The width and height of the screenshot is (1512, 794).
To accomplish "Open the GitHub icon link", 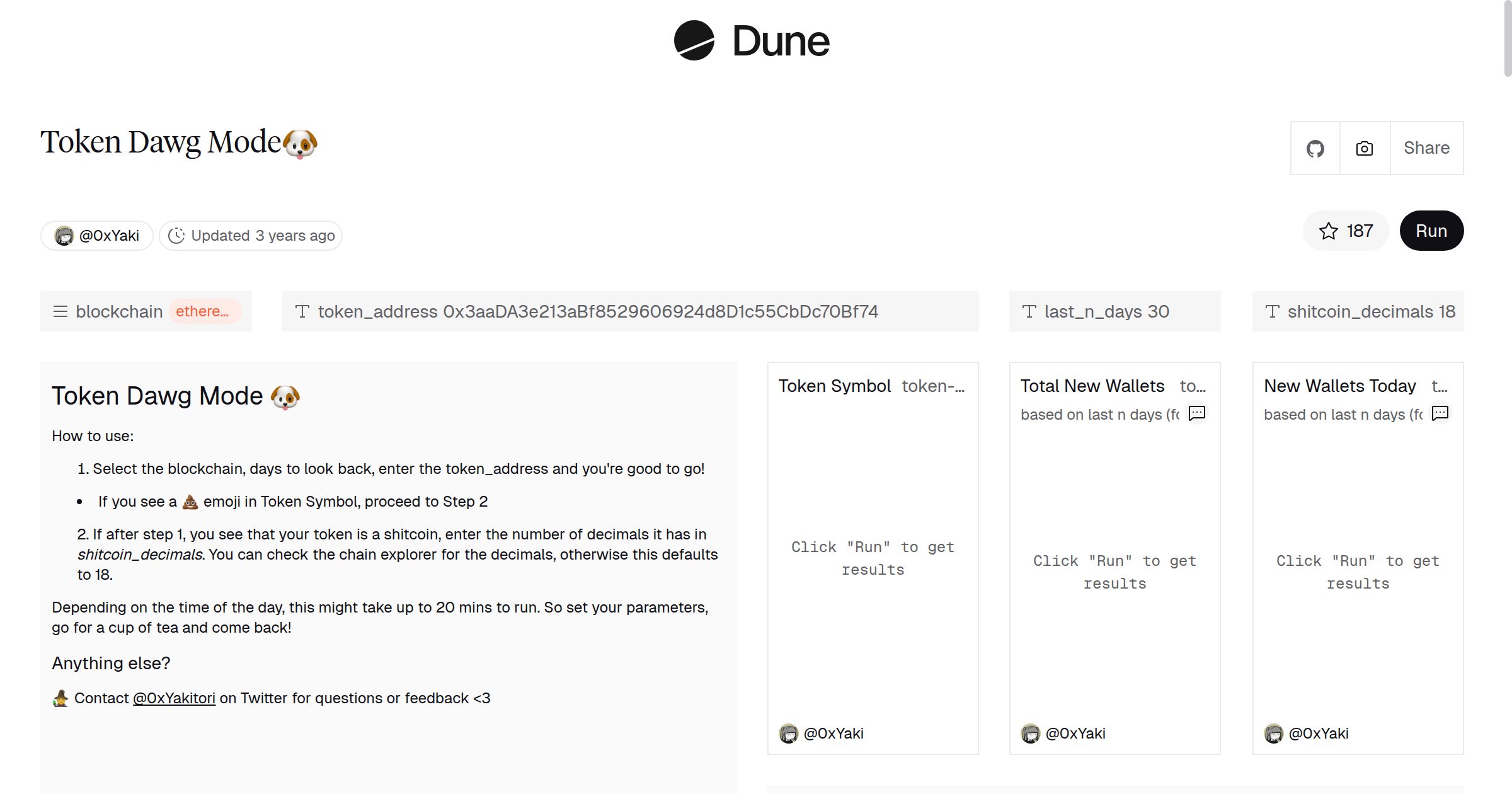I will (1315, 149).
